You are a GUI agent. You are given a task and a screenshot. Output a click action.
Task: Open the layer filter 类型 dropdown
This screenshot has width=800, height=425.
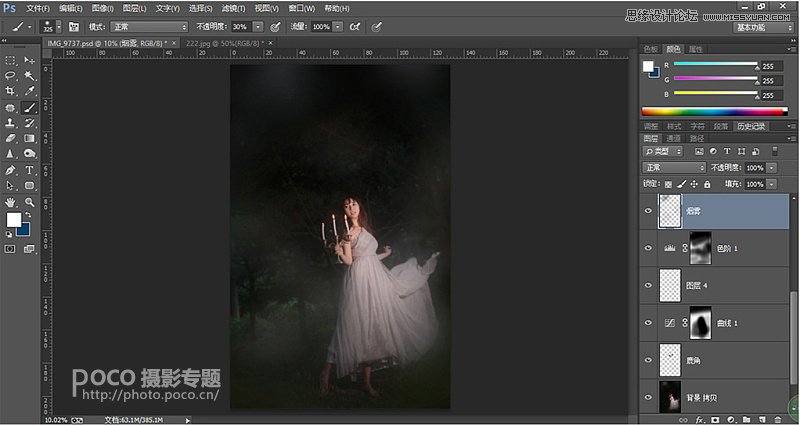[x=662, y=152]
